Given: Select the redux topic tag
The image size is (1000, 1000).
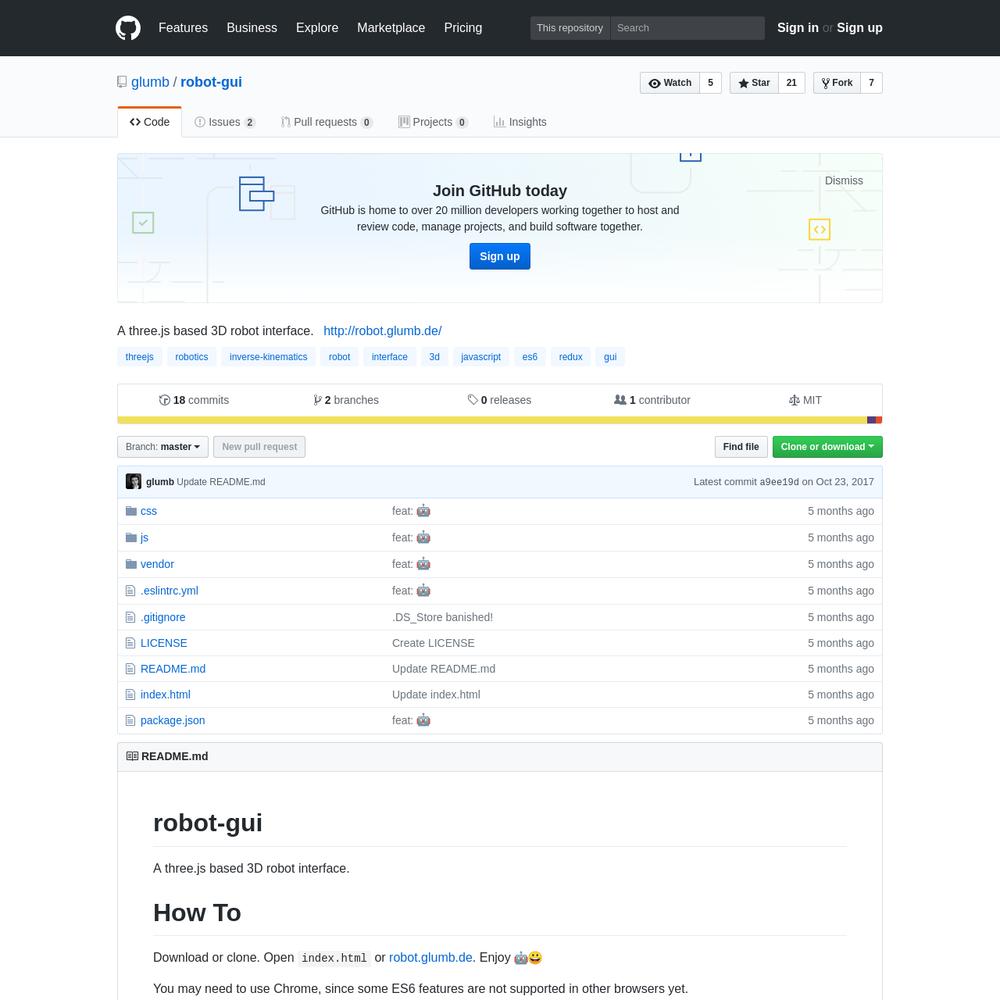Looking at the screenshot, I should 570,357.
